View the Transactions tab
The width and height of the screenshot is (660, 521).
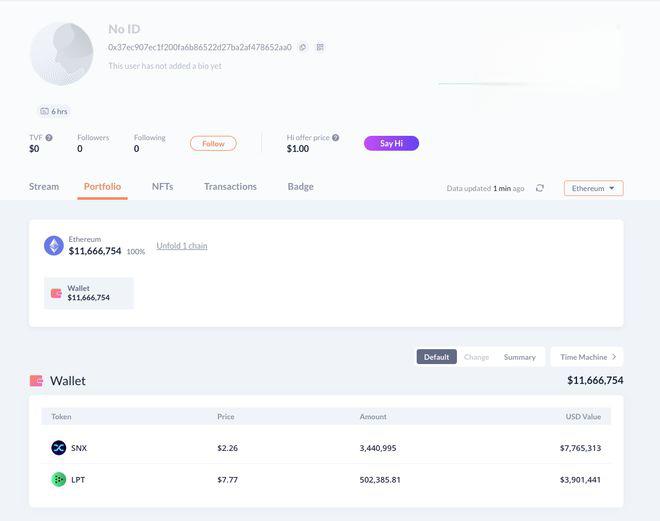pos(230,186)
